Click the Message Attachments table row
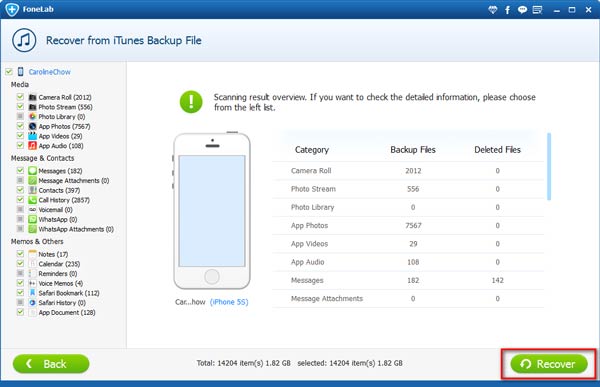Screen dimensions: 600x387 408,299
